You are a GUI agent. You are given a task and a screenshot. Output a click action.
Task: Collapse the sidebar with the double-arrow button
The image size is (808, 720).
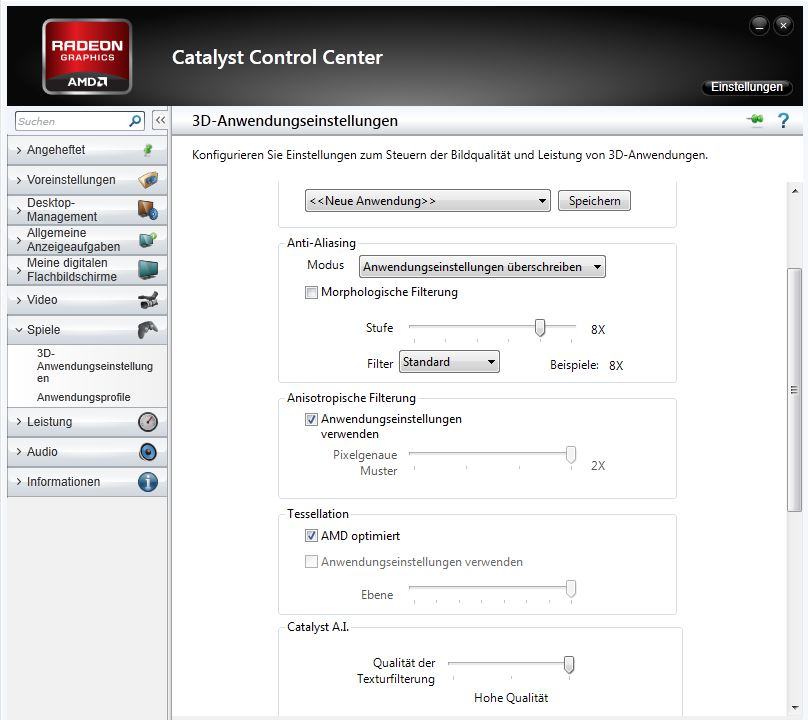click(160, 121)
